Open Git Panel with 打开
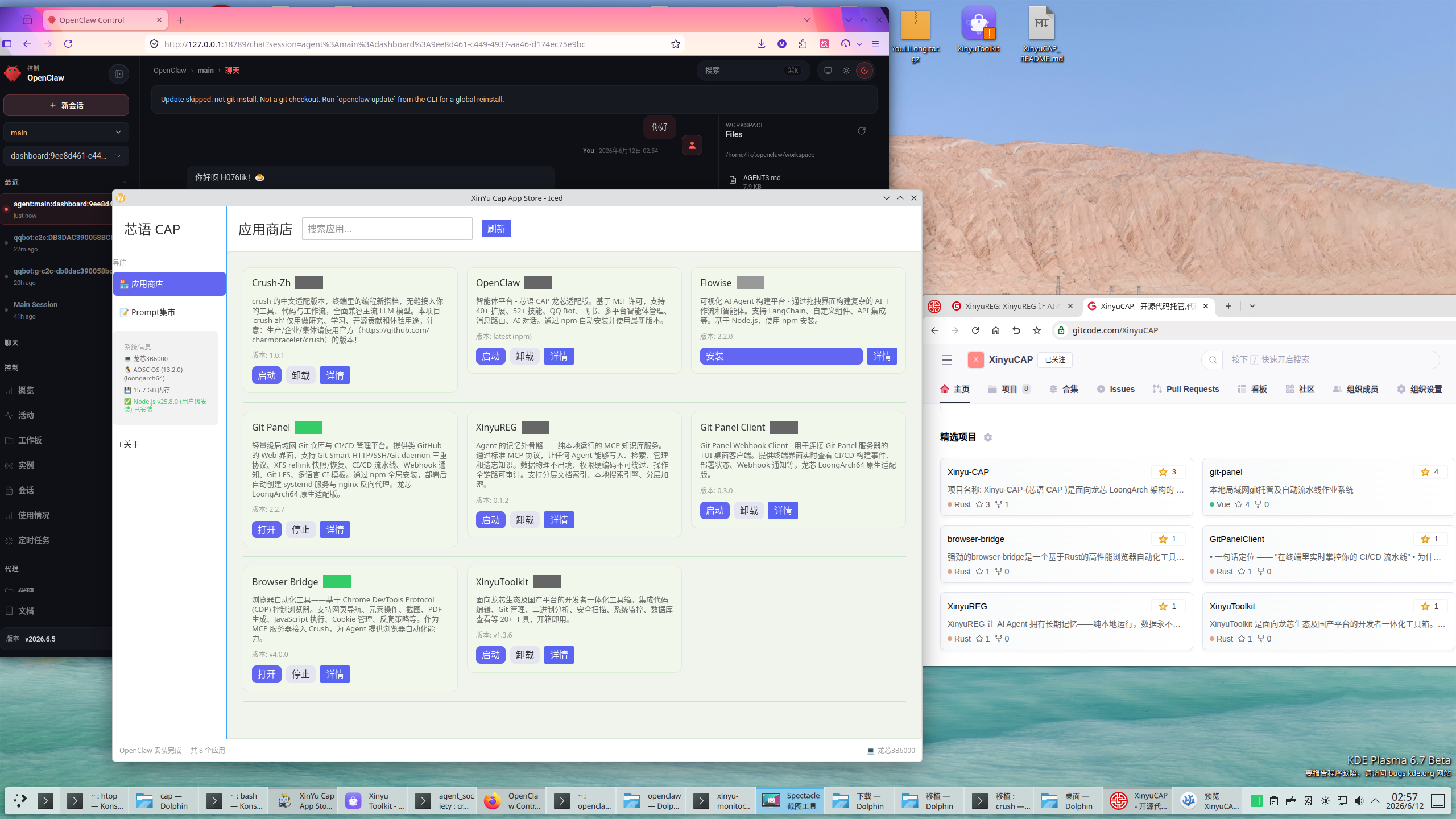 [x=266, y=530]
